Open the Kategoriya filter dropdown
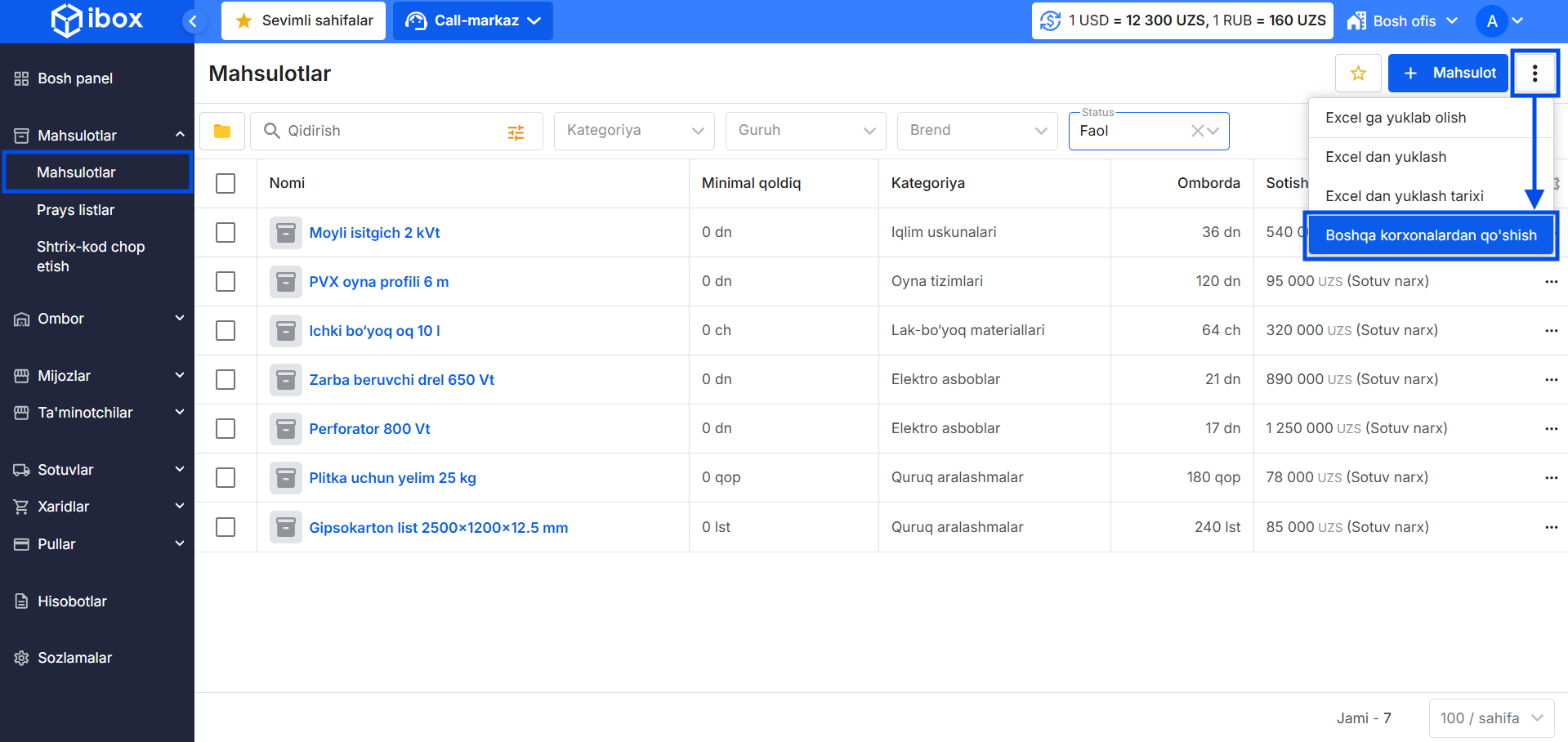Viewport: 1568px width, 742px height. click(x=634, y=131)
